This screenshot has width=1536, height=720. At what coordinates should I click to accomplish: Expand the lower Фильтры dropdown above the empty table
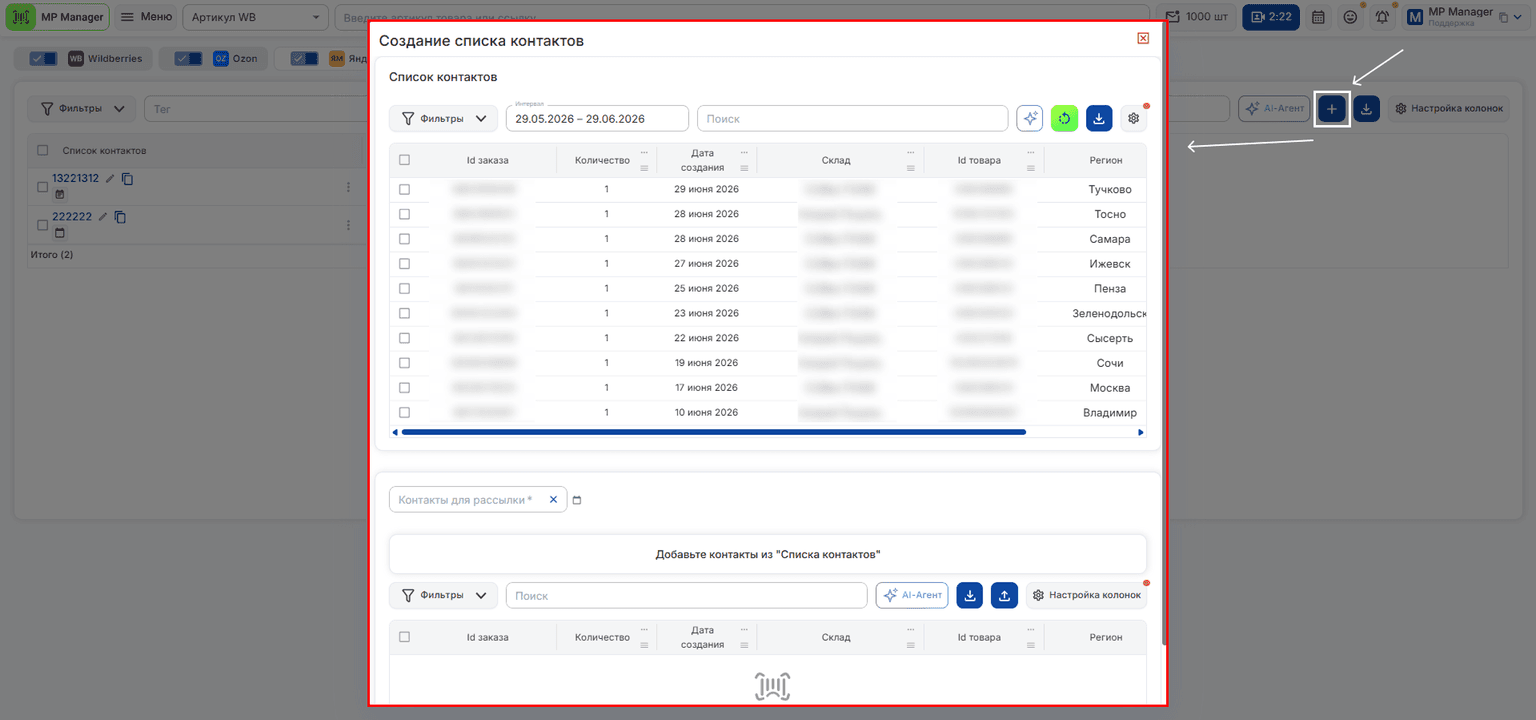tap(443, 595)
